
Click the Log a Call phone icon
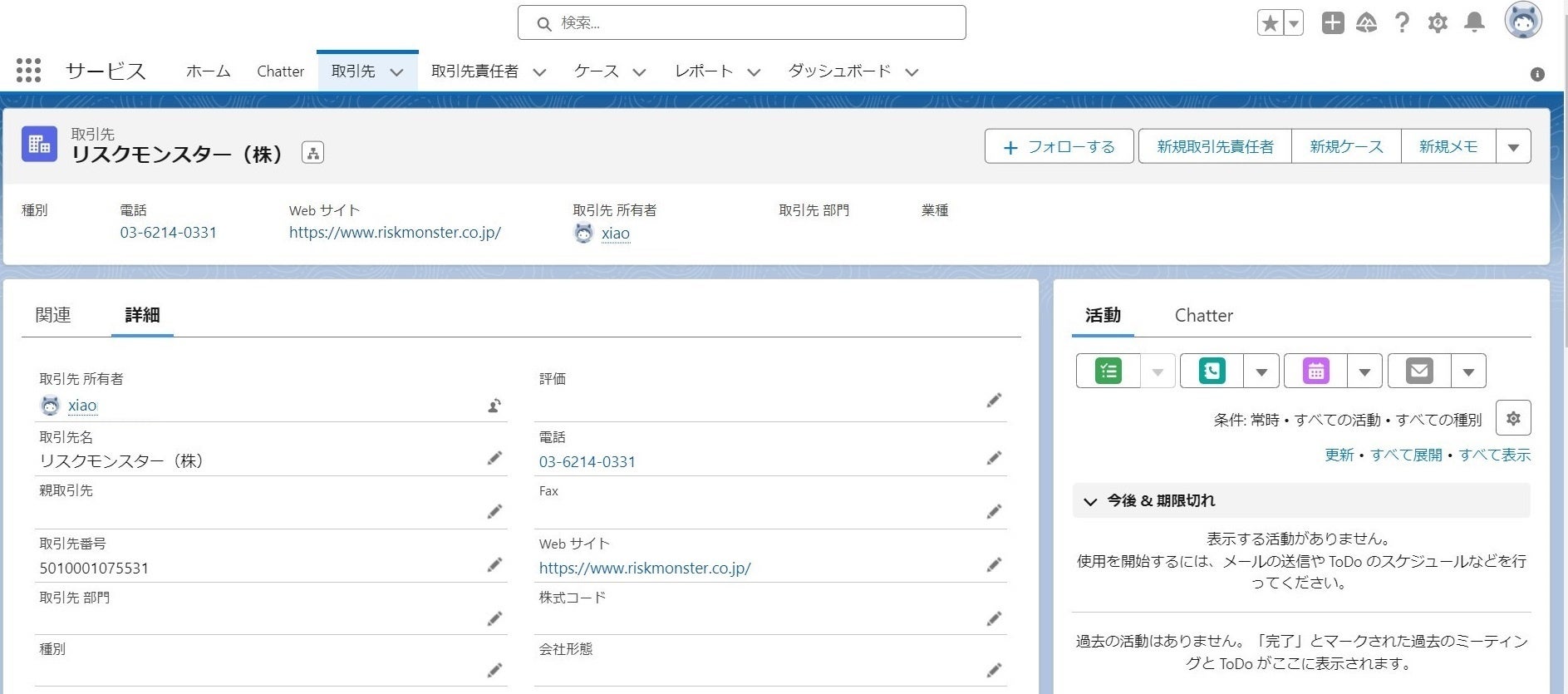[1212, 371]
